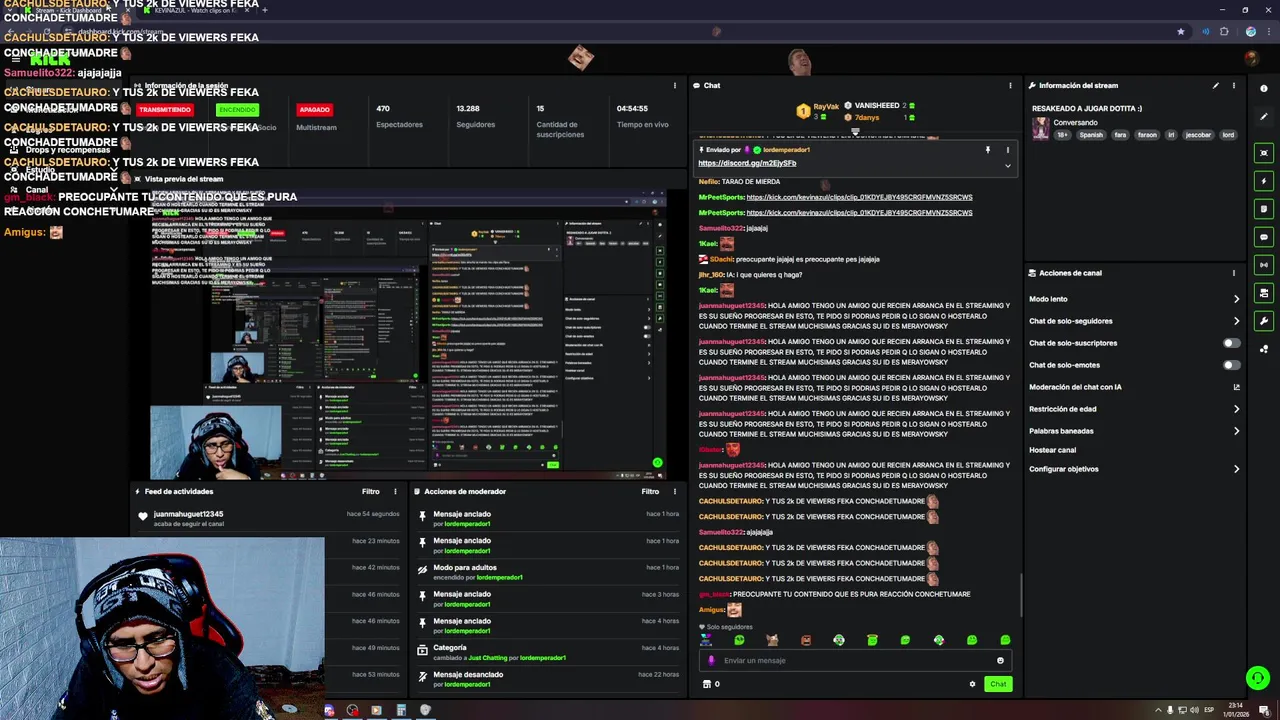Toggle Chat de solo-emotes switch
This screenshot has height=720, width=1280.
coord(1232,365)
